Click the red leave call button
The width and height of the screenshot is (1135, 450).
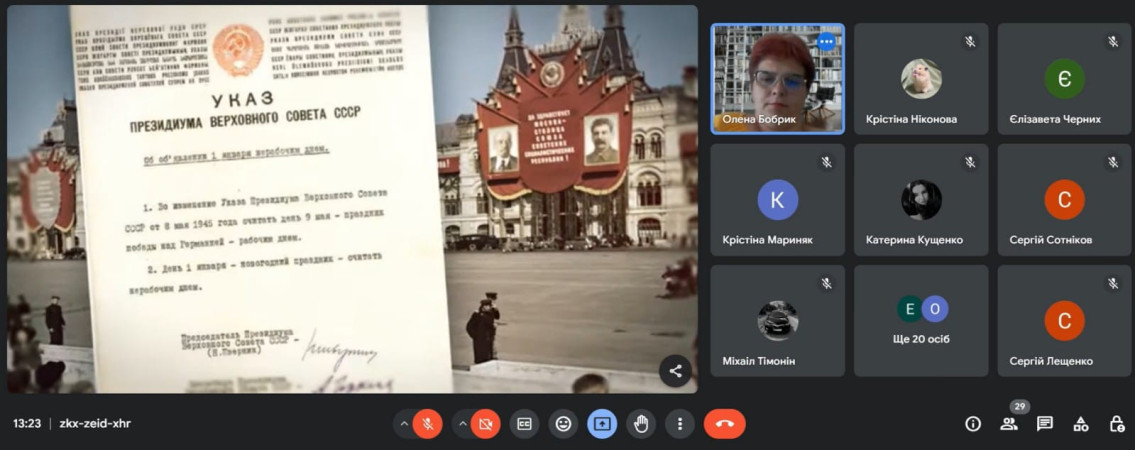click(724, 424)
